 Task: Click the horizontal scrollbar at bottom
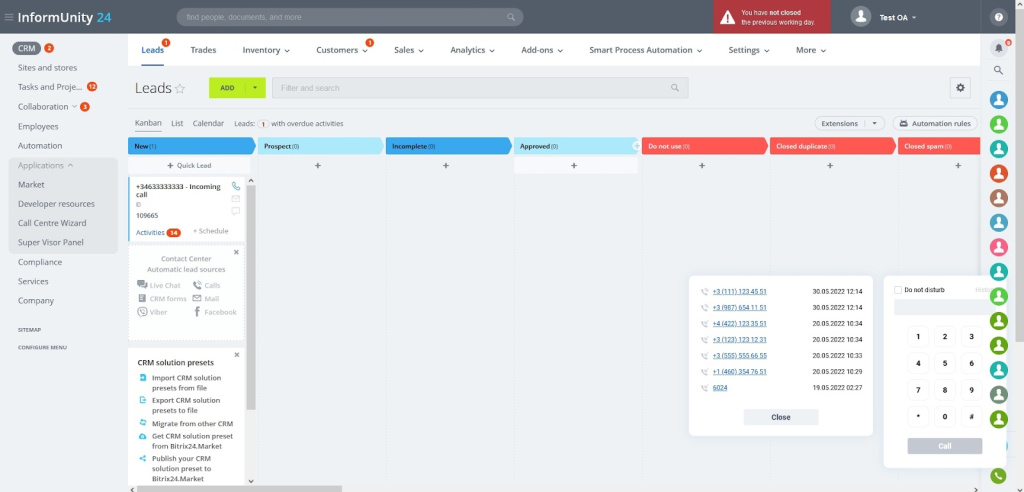click(x=238, y=488)
